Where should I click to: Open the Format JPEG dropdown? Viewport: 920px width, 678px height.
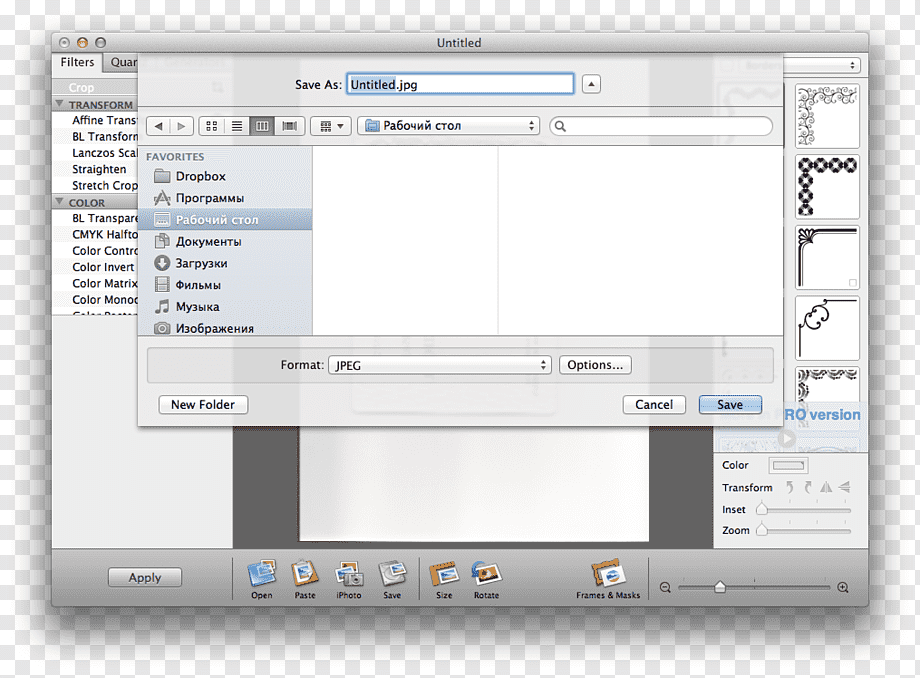[439, 365]
